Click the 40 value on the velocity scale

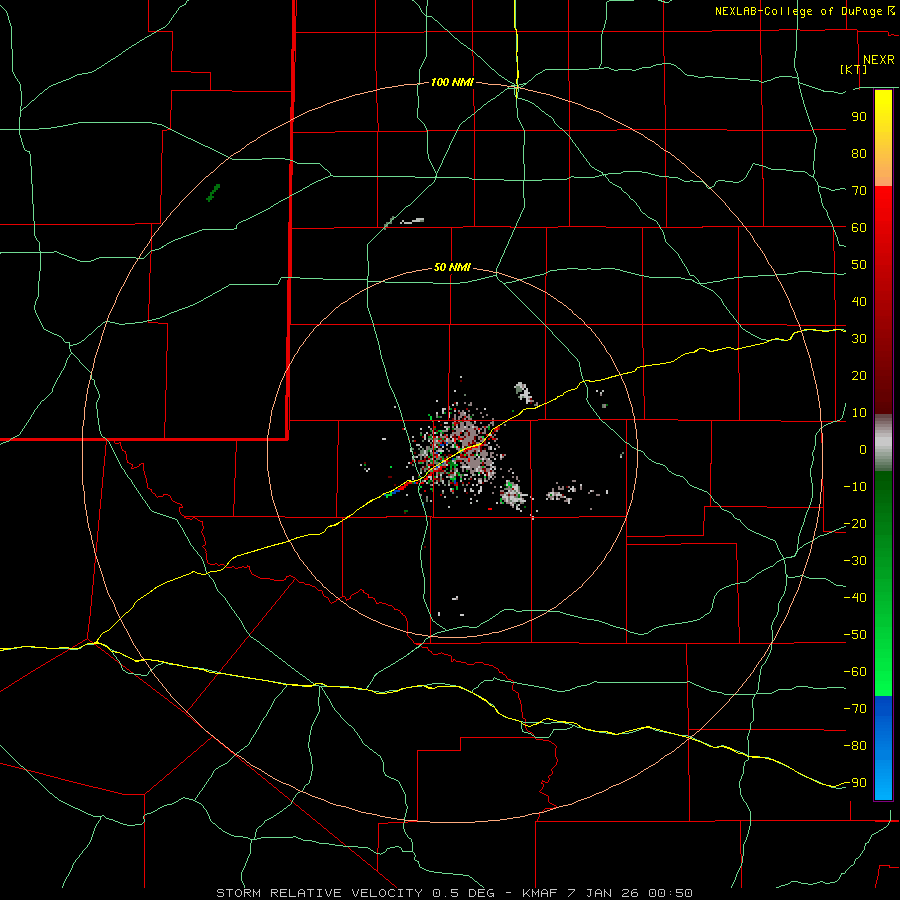859,302
